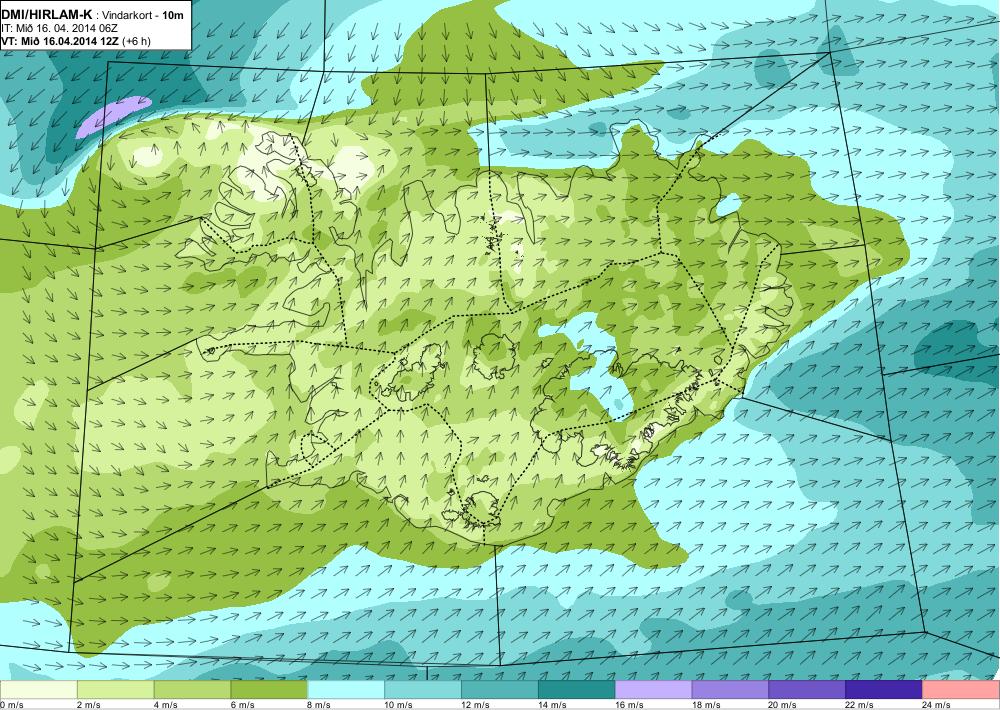Select the "24 m/s" legend label
This screenshot has height=710, width=1000.
(x=937, y=705)
